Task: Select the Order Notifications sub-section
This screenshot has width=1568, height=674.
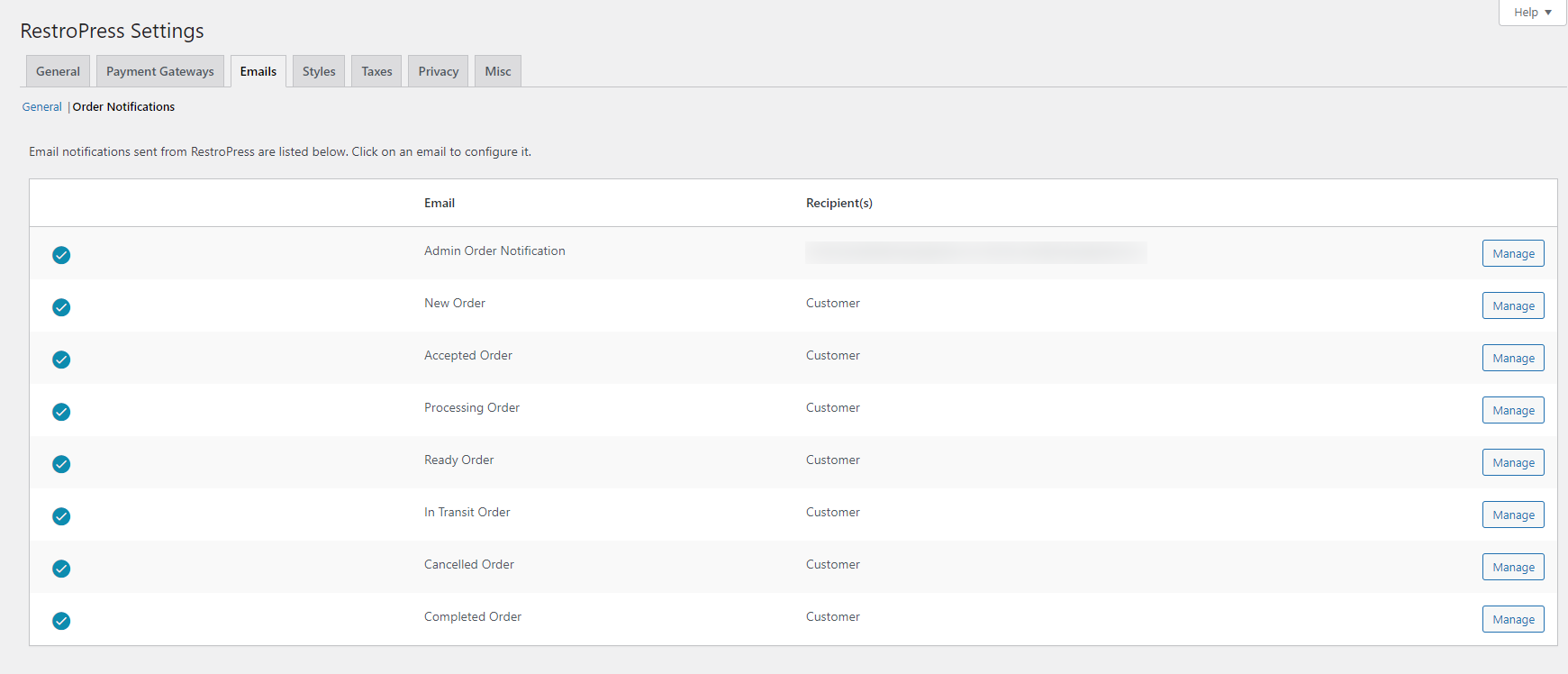Action: 123,106
